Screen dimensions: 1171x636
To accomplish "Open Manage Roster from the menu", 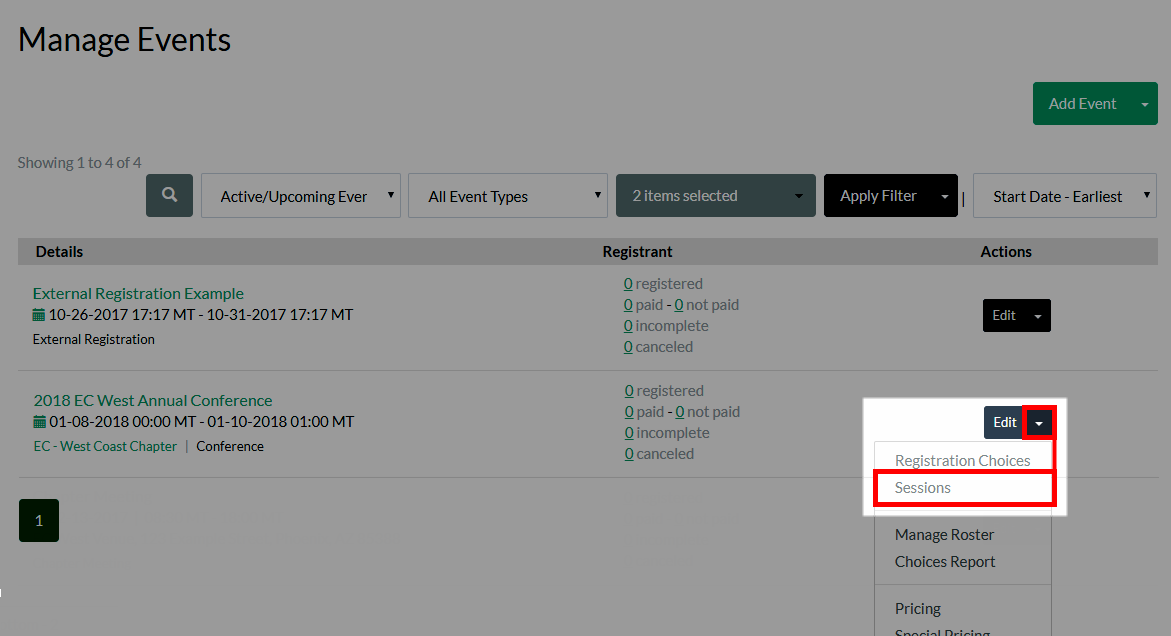I will coord(944,535).
